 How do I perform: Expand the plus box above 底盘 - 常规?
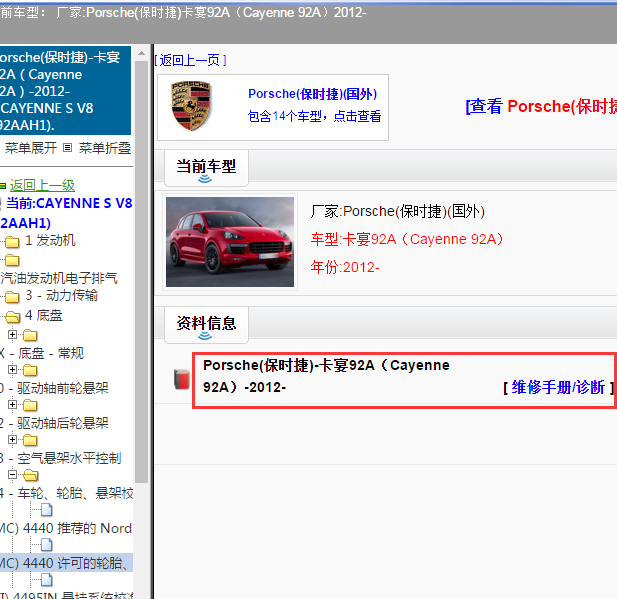[12, 335]
